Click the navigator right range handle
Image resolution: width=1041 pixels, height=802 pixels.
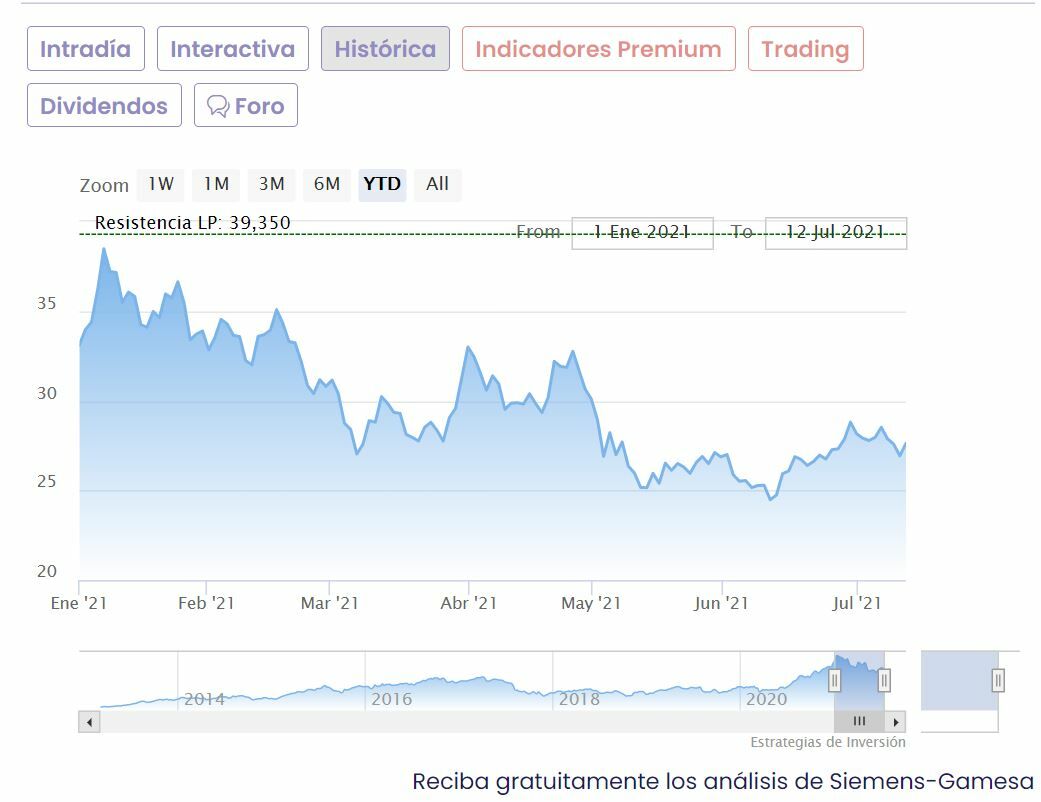(884, 680)
